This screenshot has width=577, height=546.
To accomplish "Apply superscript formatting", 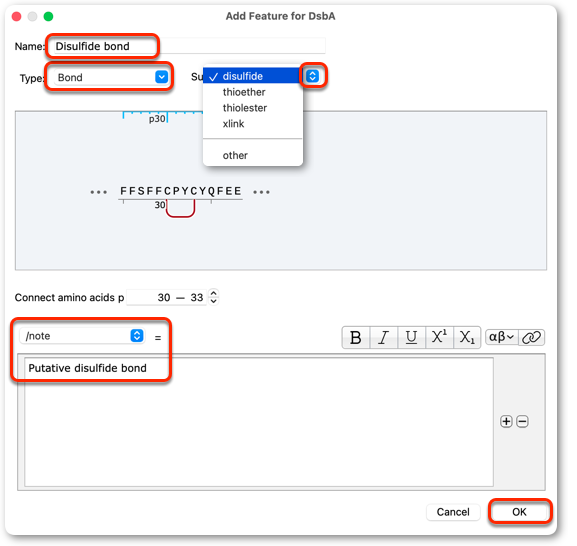I will pos(439,337).
